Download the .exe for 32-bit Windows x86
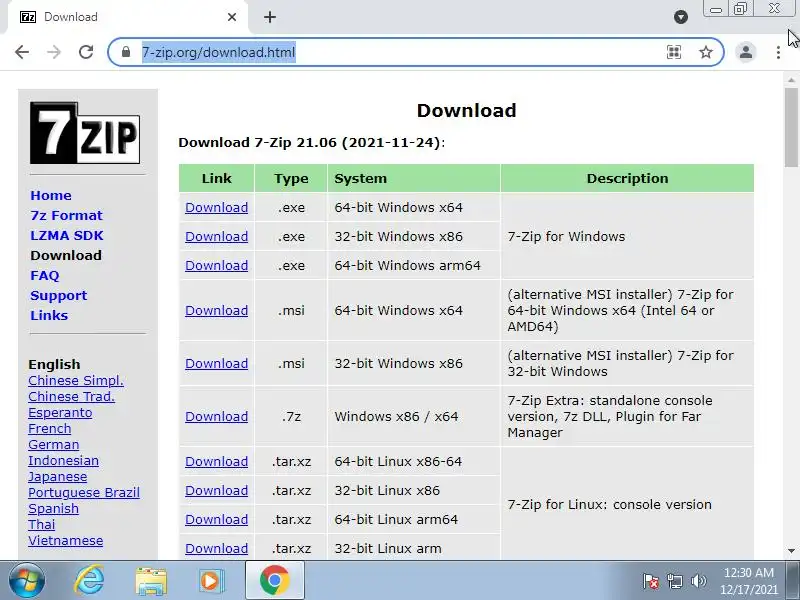 click(216, 237)
